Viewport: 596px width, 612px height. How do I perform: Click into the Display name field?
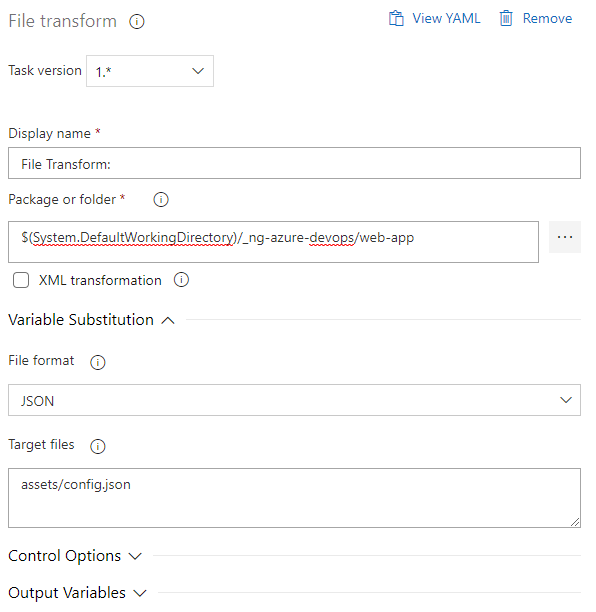pos(294,163)
